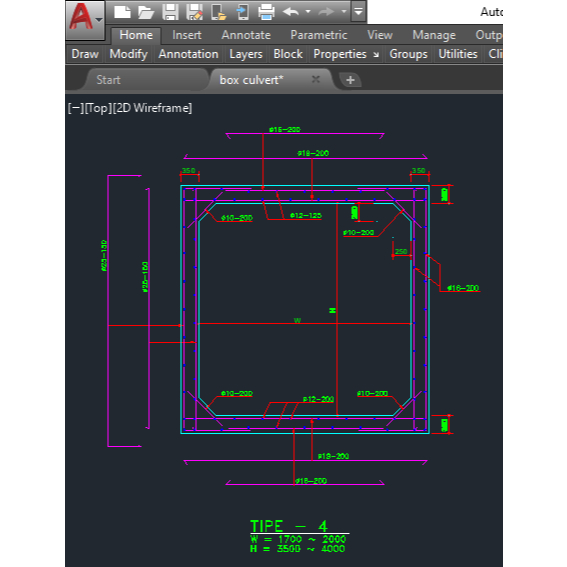The width and height of the screenshot is (567, 567).
Task: Select the H = 3500 ~ 4000 text
Action: [298, 549]
